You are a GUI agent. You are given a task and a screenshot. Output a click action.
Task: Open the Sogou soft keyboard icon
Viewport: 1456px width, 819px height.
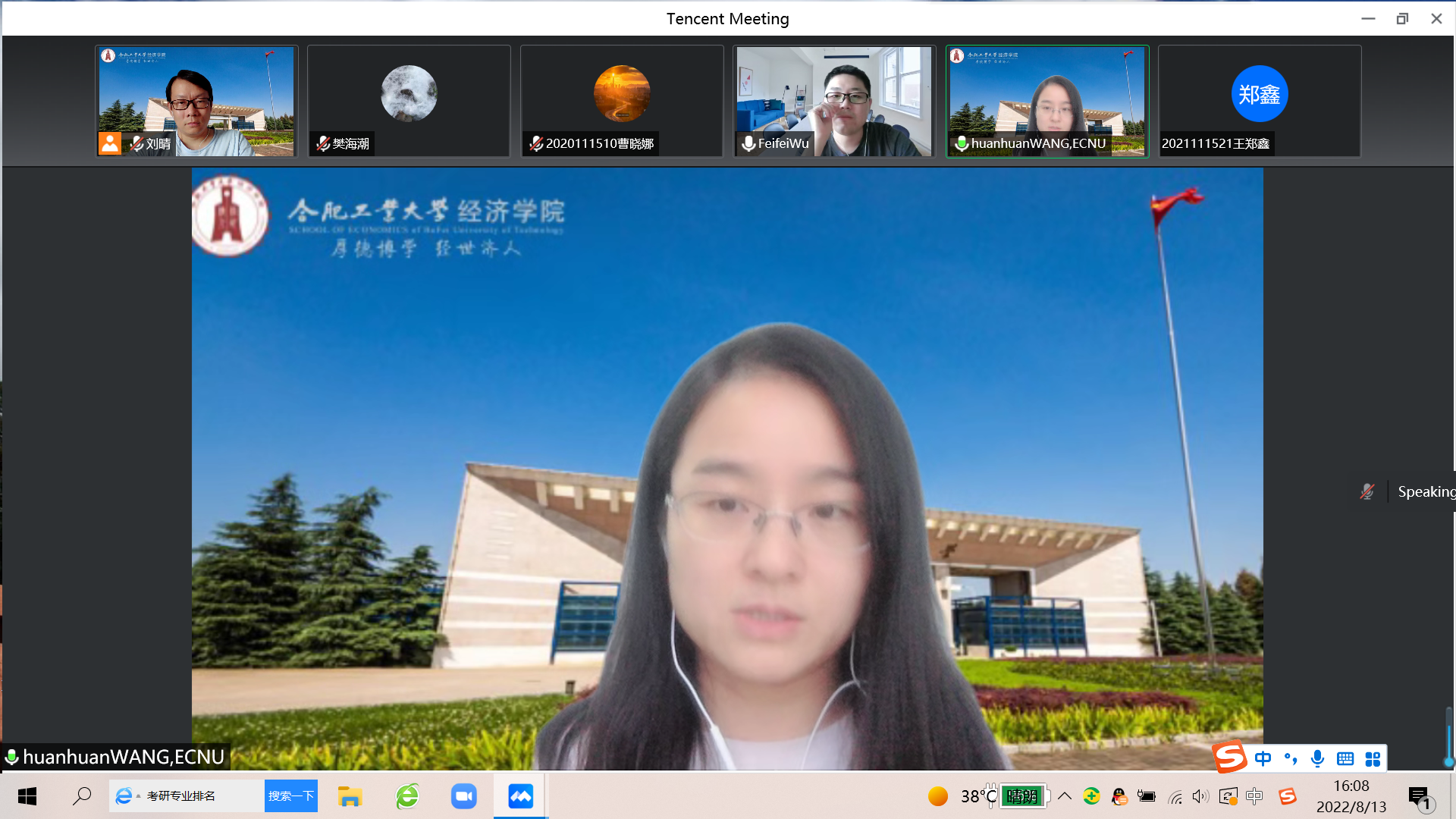1345,758
